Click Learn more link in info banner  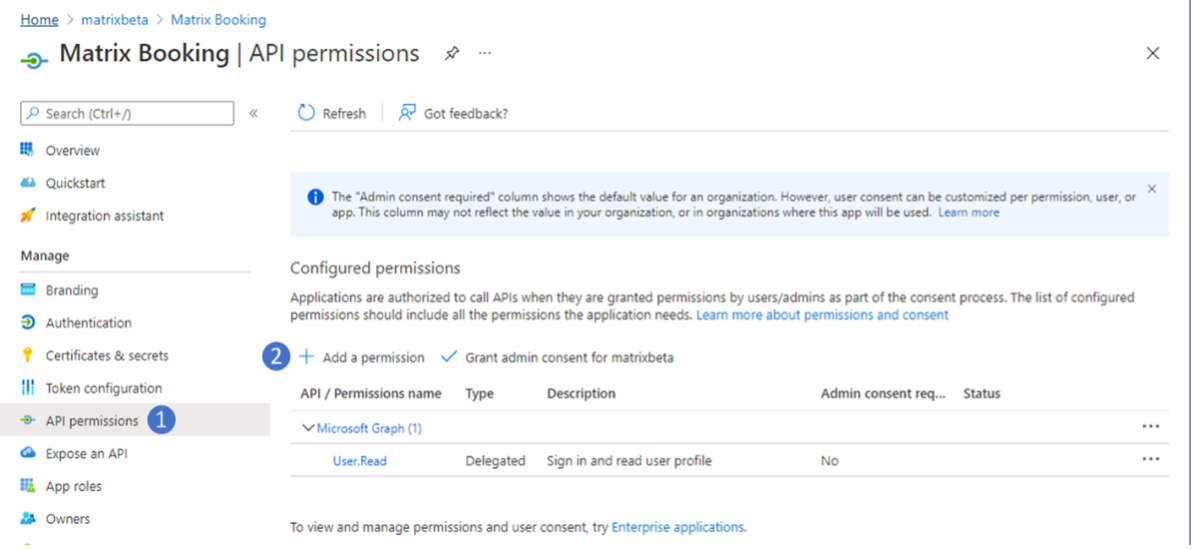coord(969,213)
